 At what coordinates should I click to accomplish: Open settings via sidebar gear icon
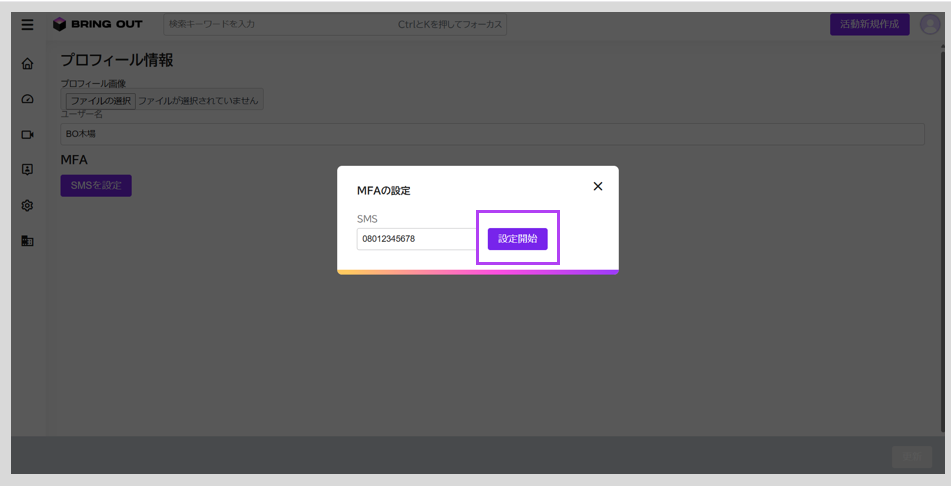[x=27, y=206]
